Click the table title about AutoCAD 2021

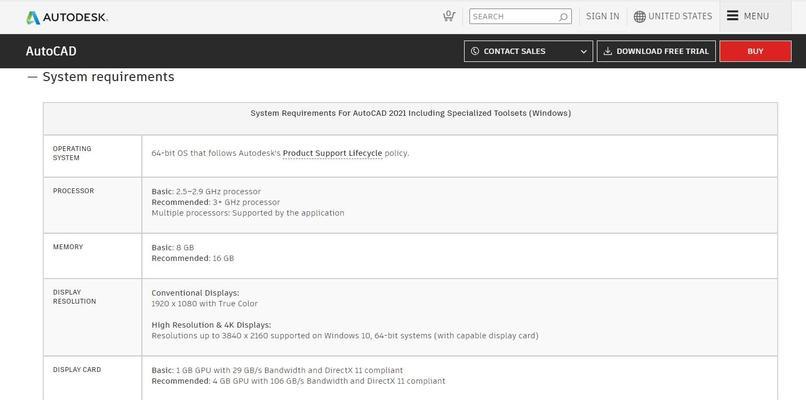[x=410, y=113]
